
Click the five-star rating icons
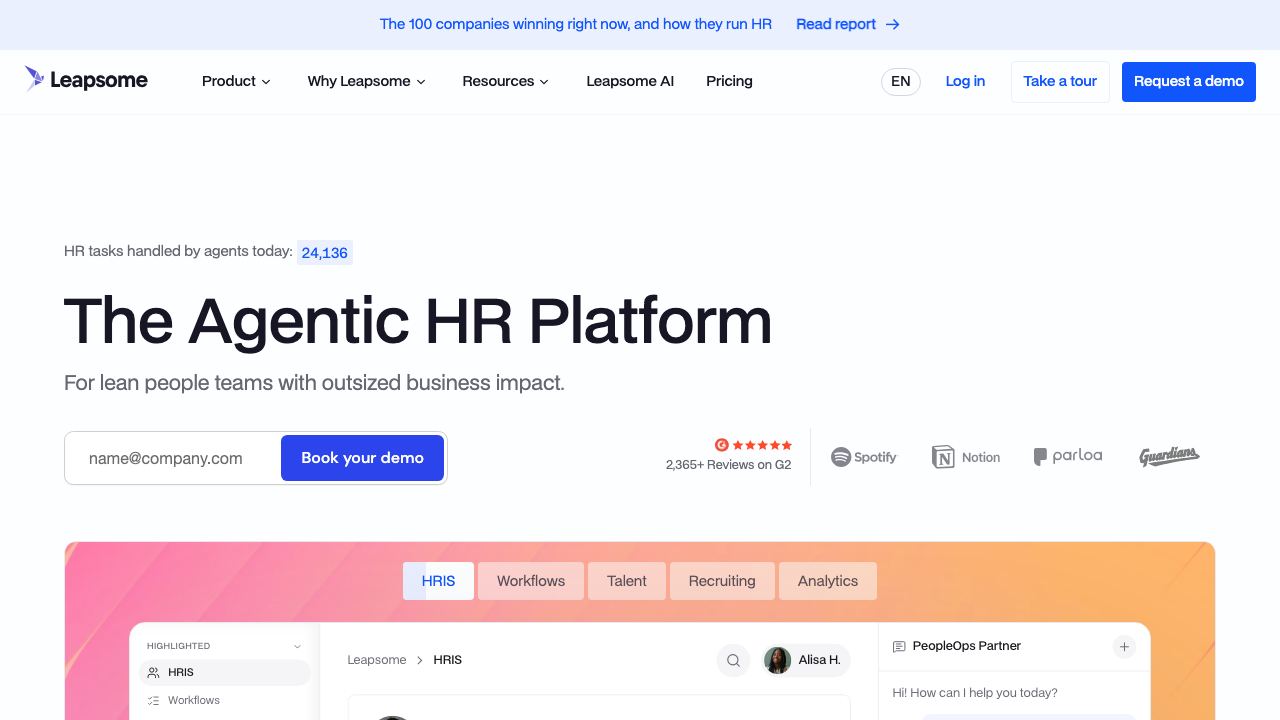(762, 445)
